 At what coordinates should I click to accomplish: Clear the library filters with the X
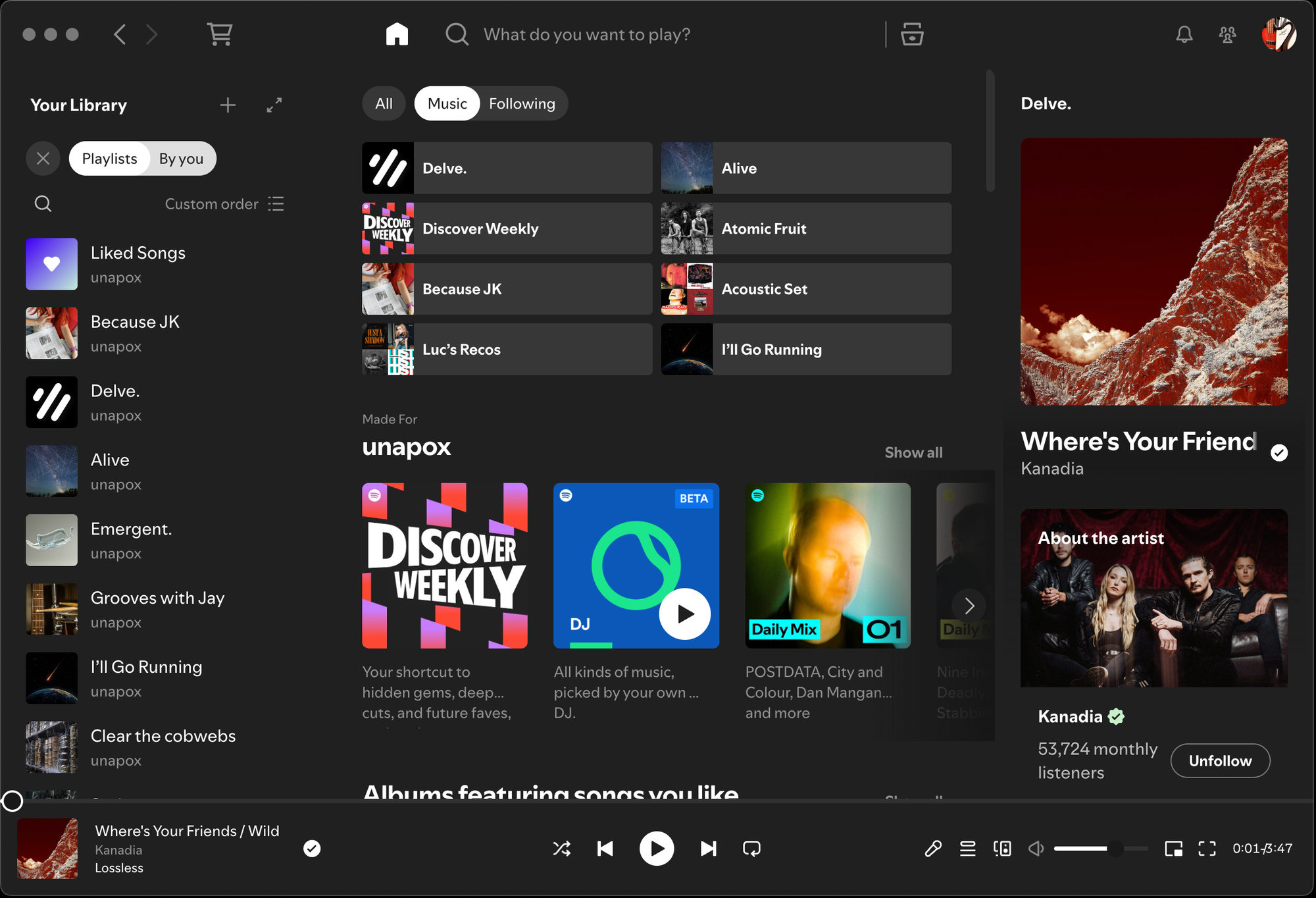[x=43, y=159]
